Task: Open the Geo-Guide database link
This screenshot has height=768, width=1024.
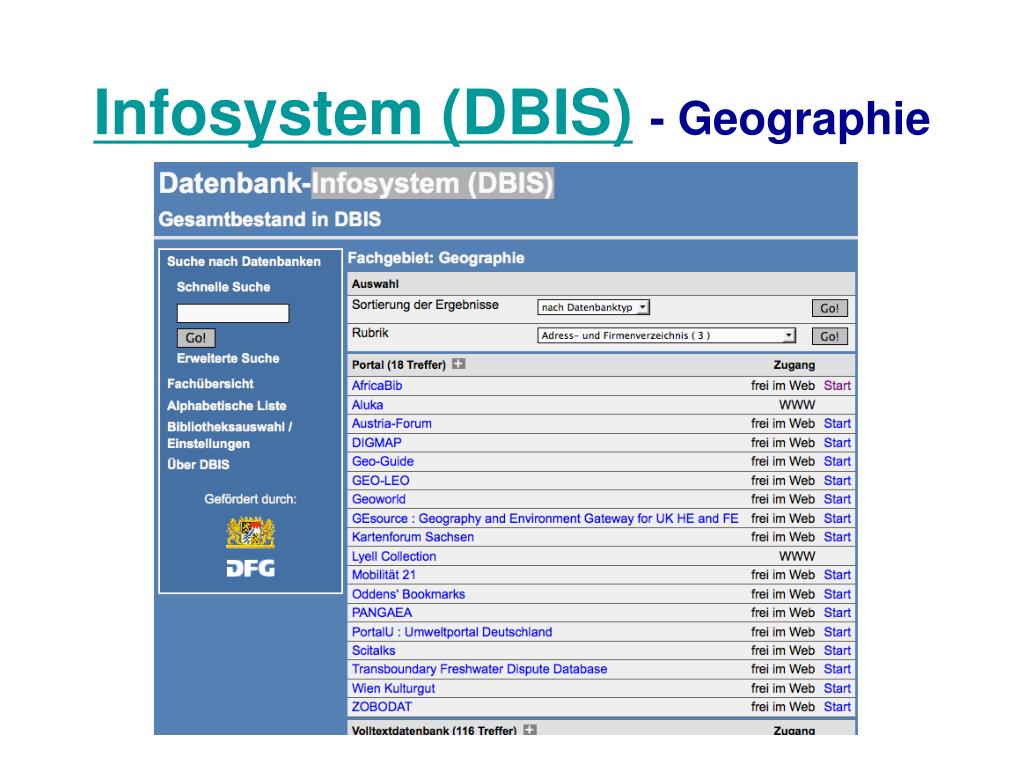Action: tap(383, 461)
